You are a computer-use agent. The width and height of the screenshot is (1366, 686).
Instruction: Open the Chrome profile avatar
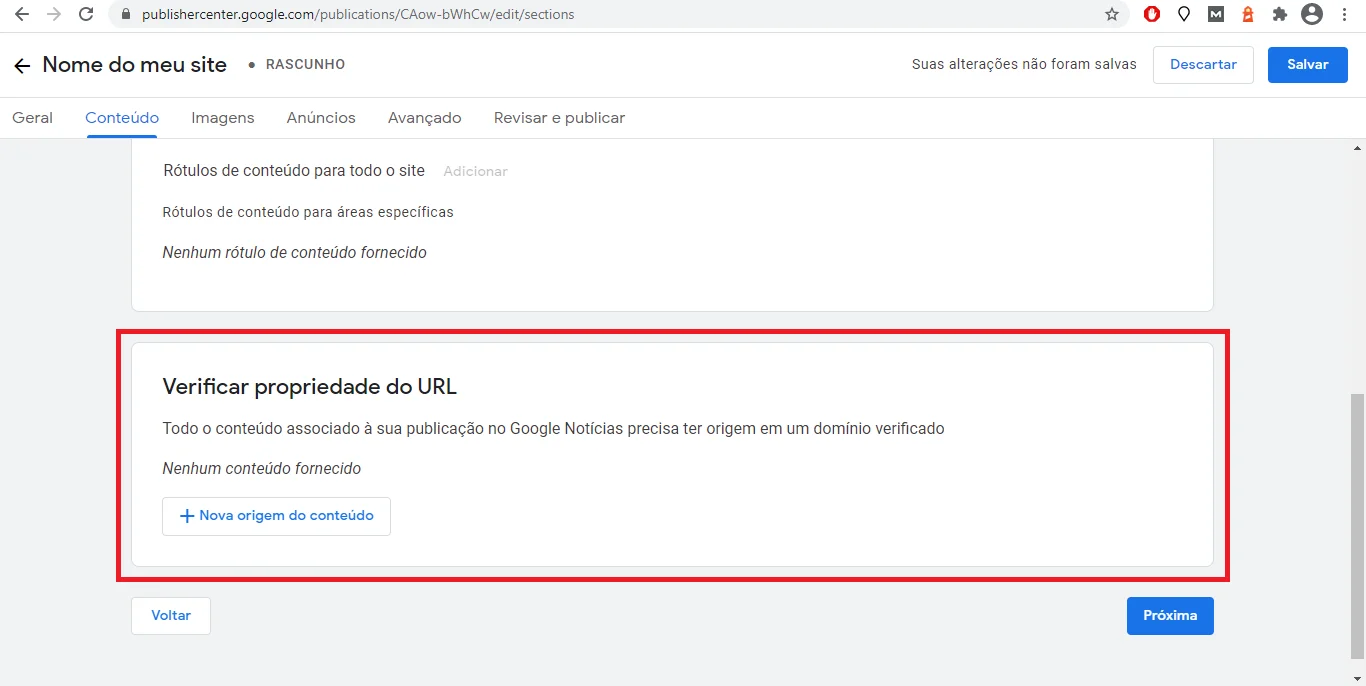(x=1312, y=15)
